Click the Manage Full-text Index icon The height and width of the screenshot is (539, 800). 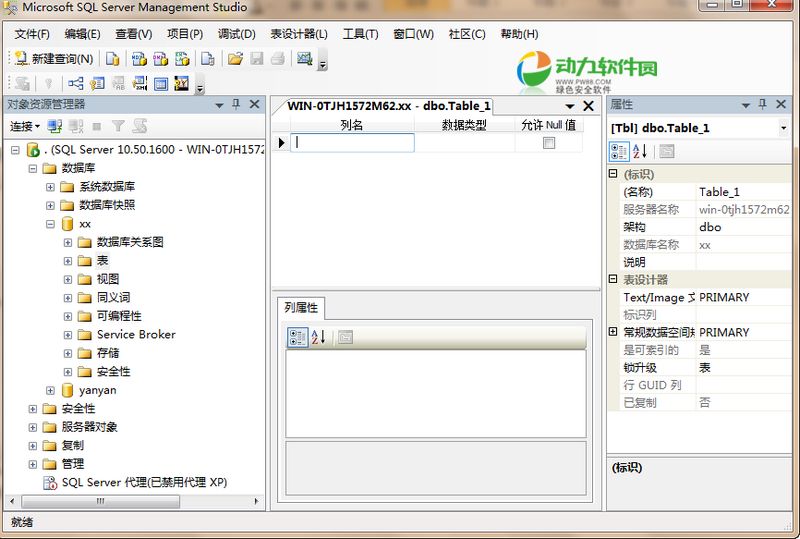(x=118, y=83)
